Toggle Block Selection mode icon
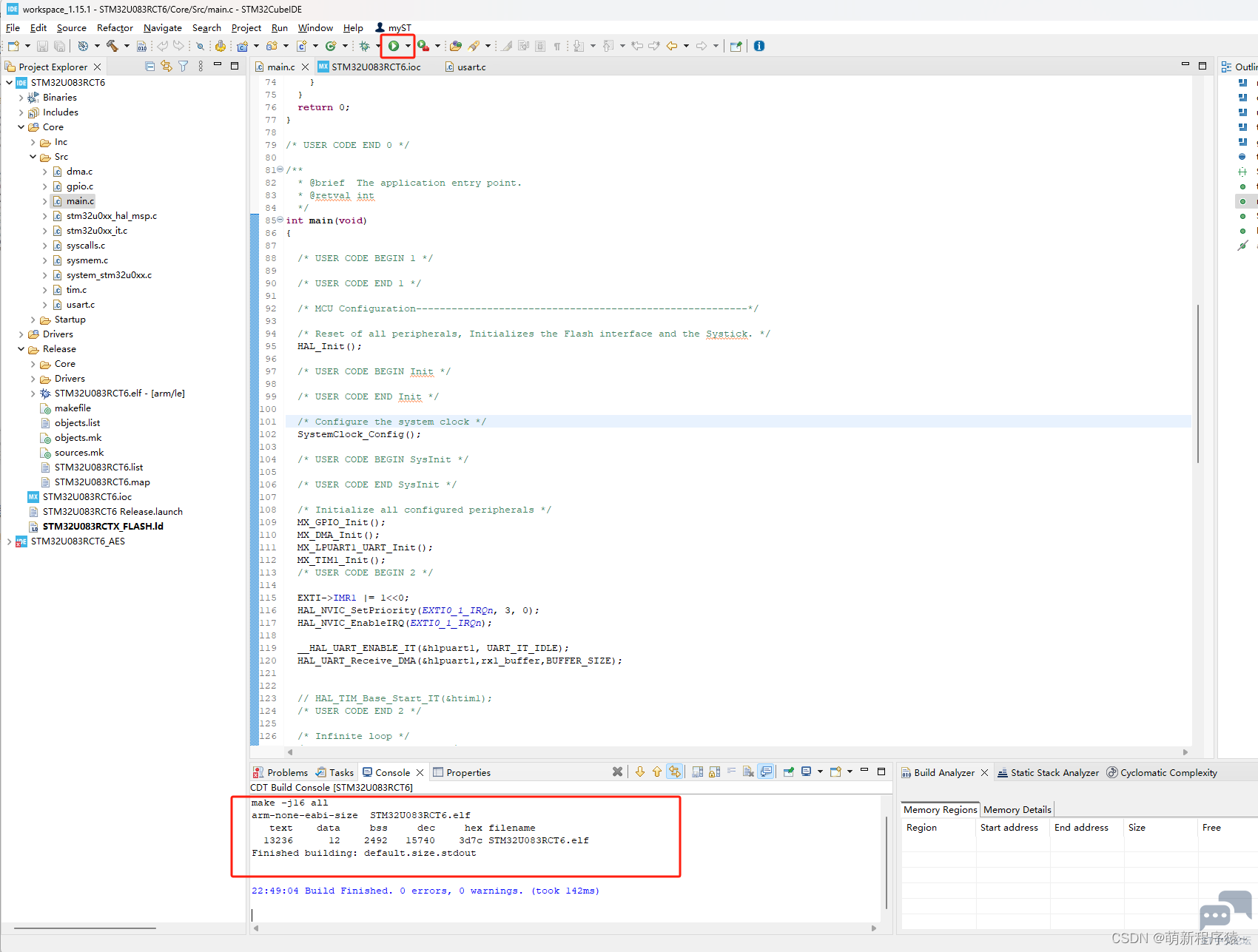 coord(540,46)
